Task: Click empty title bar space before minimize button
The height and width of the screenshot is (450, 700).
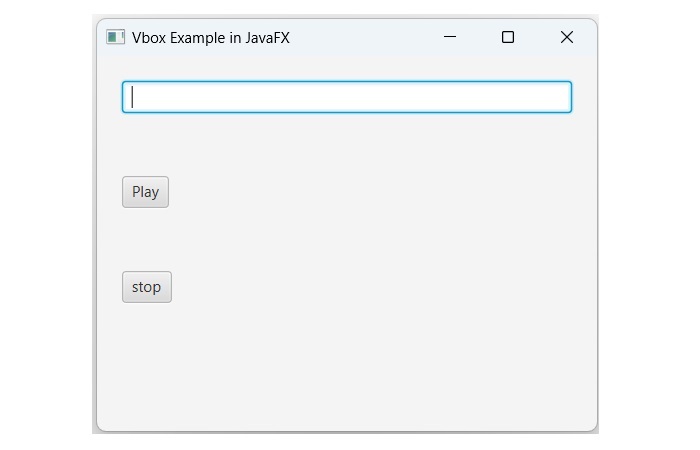Action: coord(360,37)
